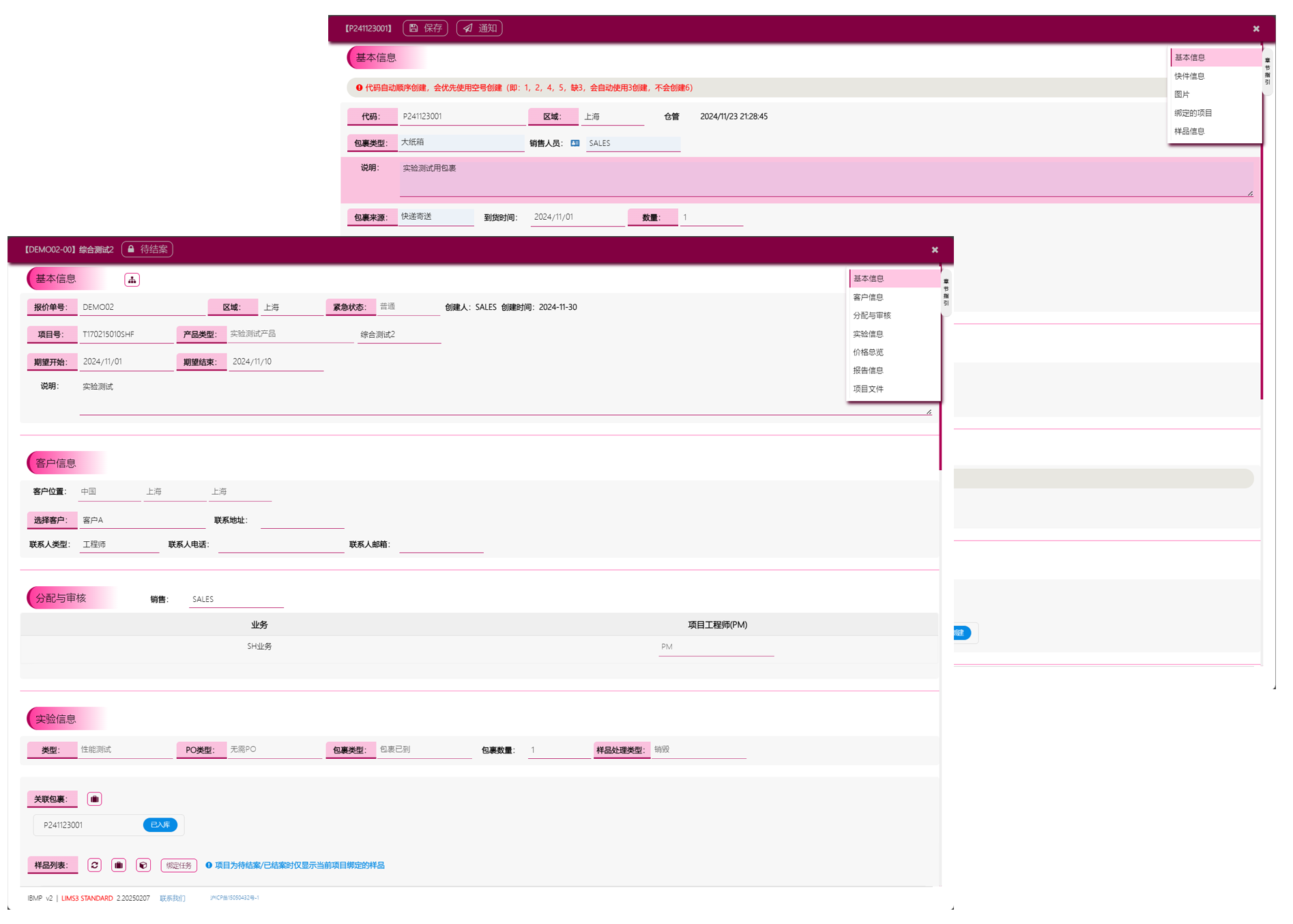
Task: Close the DEMO02-00 project window
Action: (935, 250)
